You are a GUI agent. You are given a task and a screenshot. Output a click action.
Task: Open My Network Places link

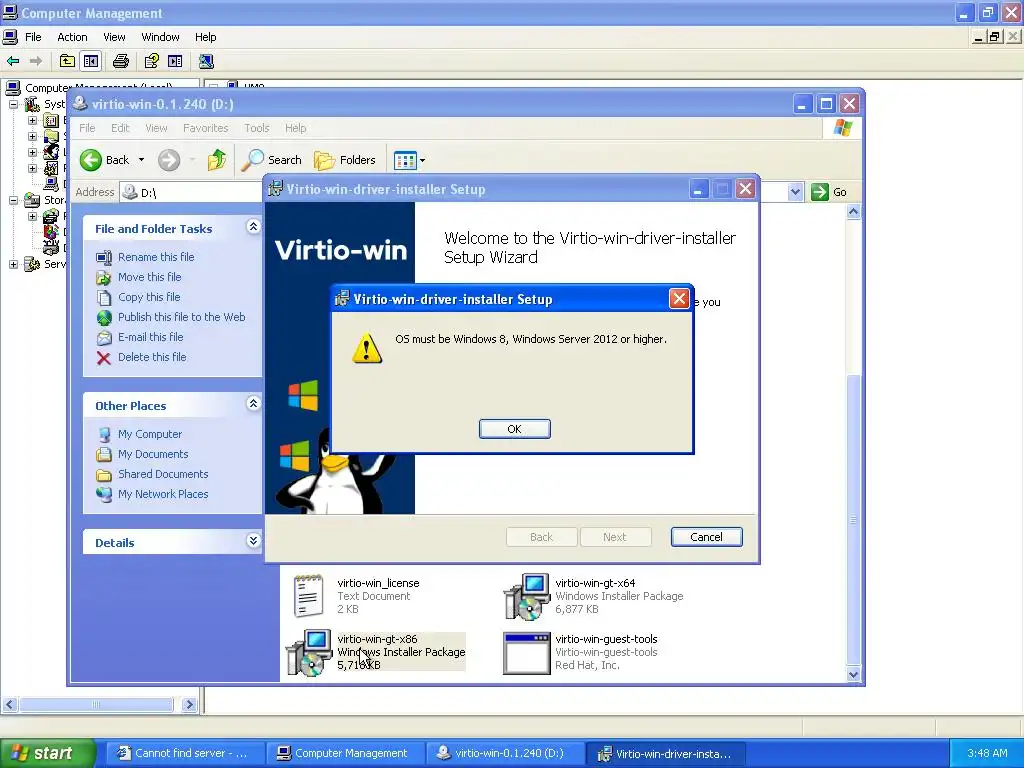163,494
